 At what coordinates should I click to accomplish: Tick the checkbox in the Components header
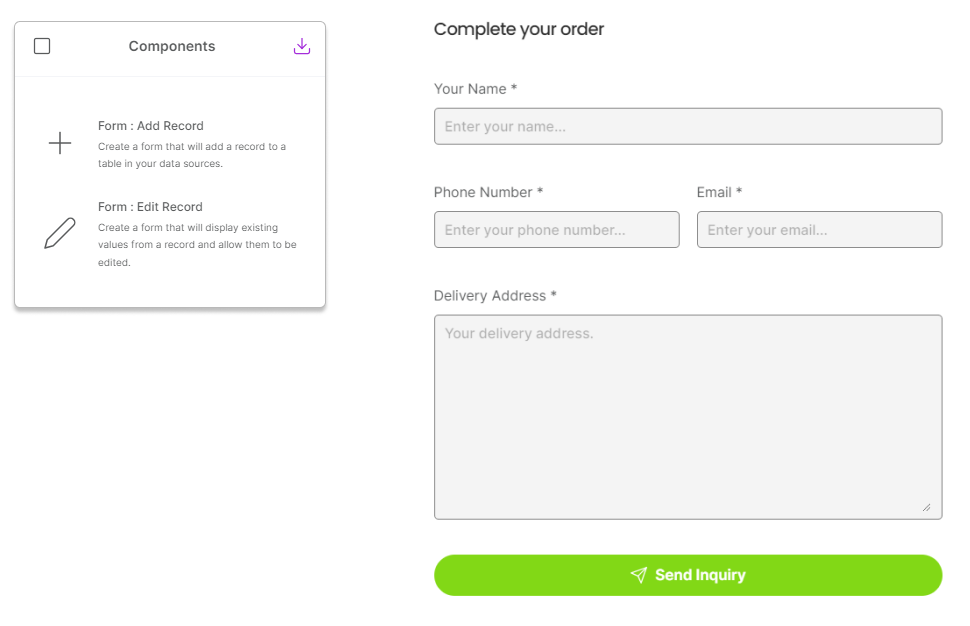pos(42,46)
